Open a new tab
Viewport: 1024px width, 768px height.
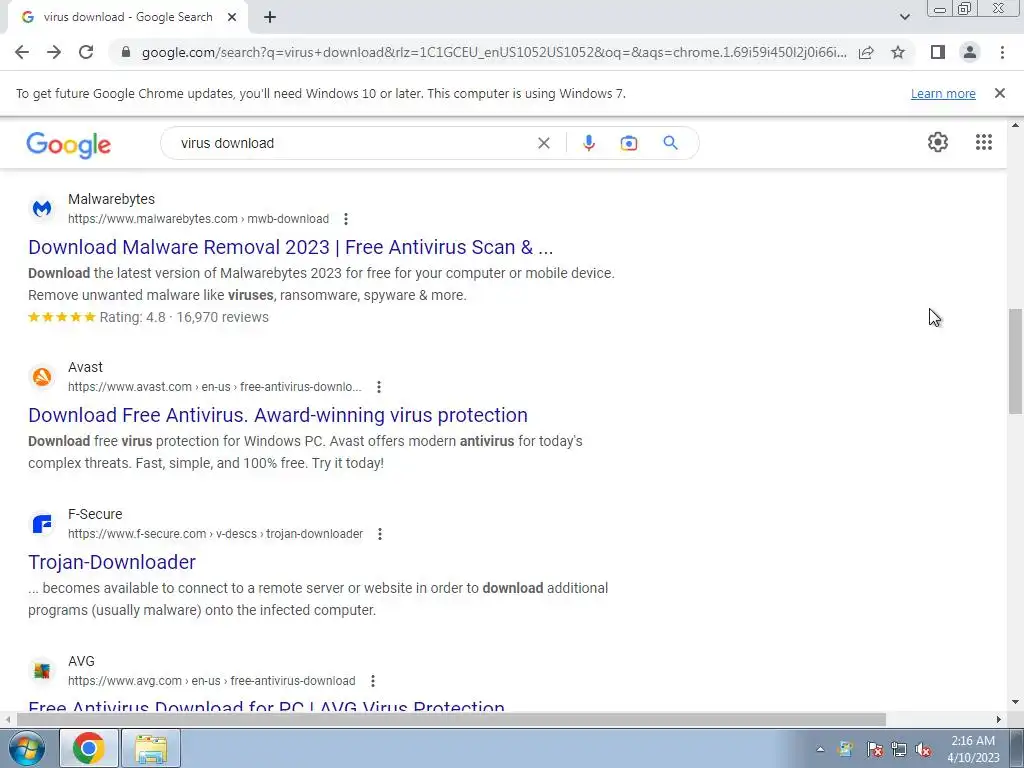point(270,17)
